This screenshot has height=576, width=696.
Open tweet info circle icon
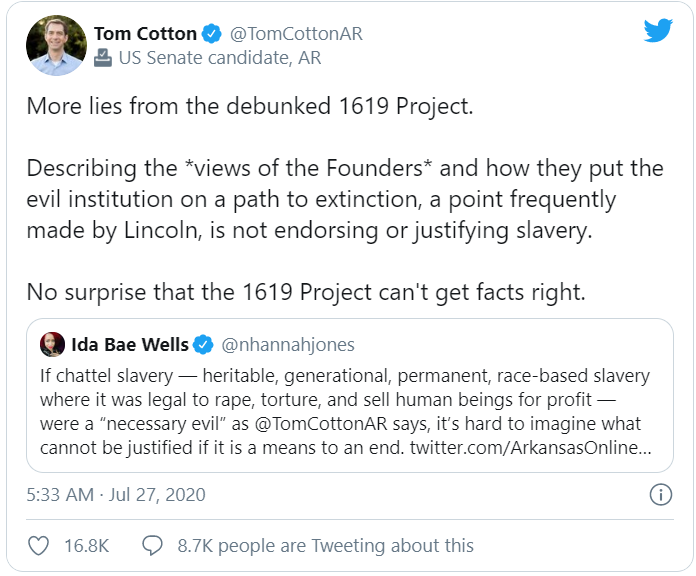click(x=660, y=494)
